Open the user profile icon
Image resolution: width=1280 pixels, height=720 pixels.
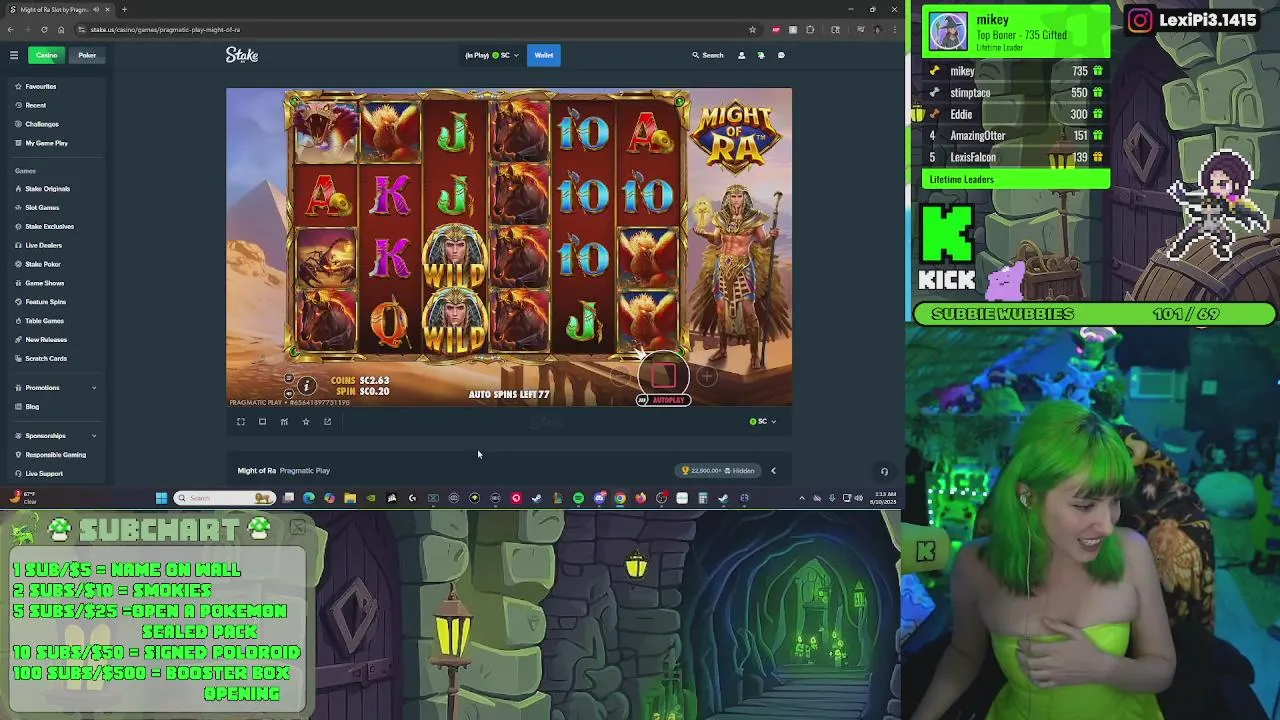pyautogui.click(x=741, y=55)
